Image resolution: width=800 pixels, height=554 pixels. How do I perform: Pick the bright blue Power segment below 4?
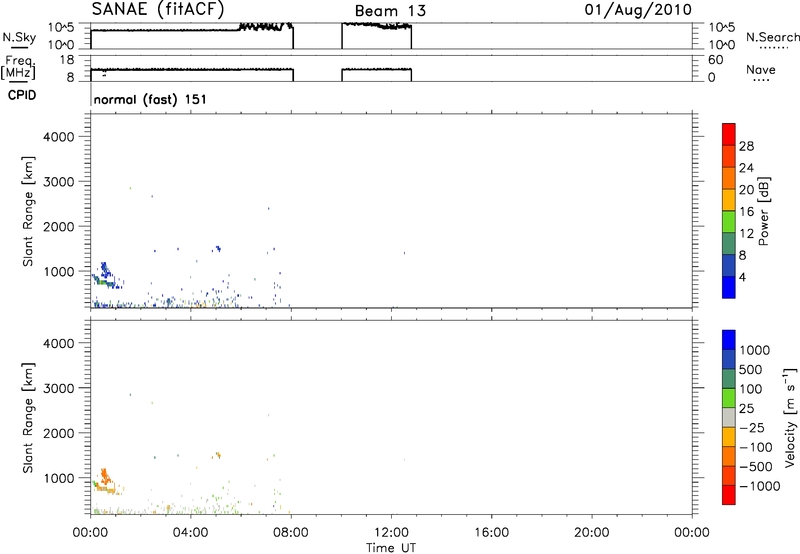729,287
